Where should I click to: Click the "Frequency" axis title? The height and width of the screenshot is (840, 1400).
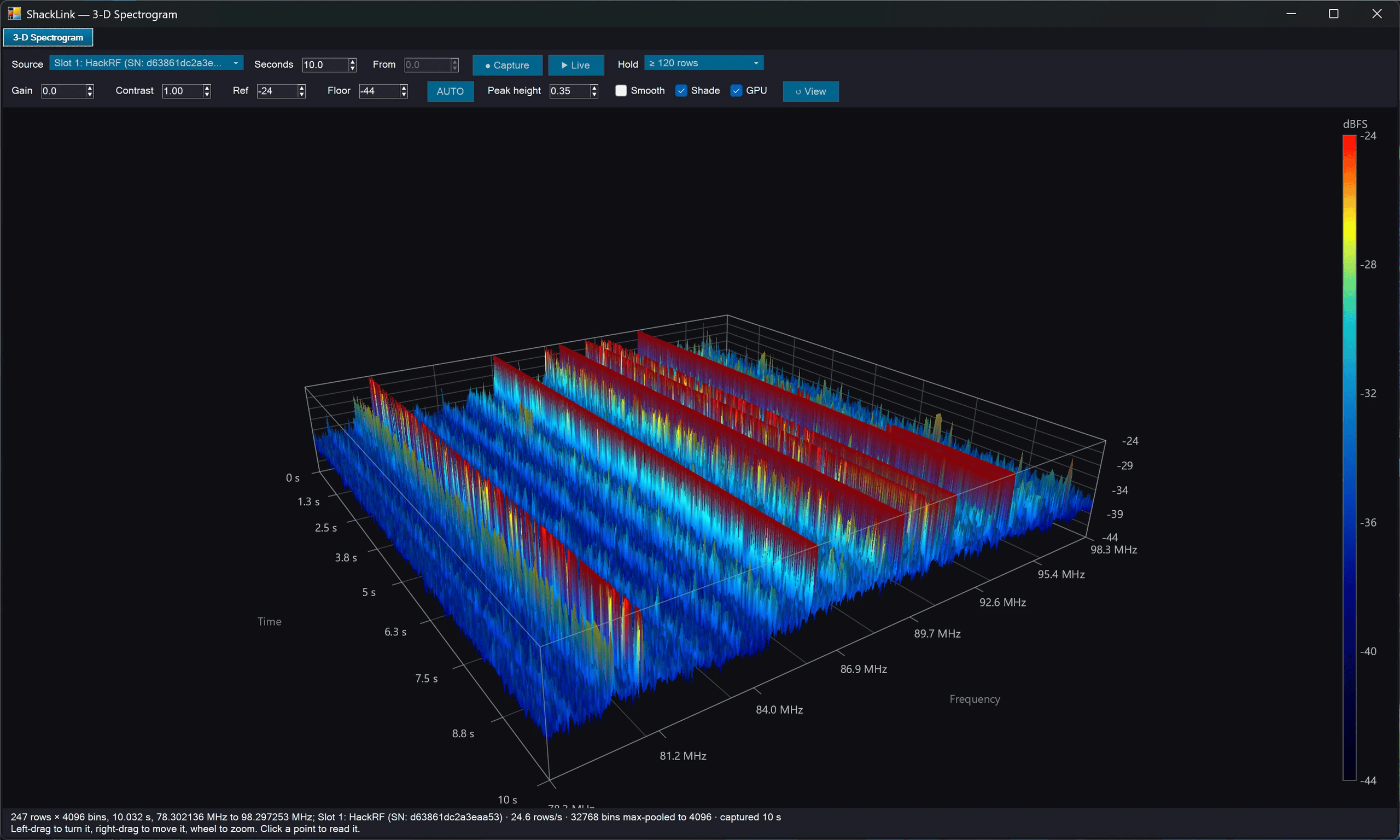975,699
